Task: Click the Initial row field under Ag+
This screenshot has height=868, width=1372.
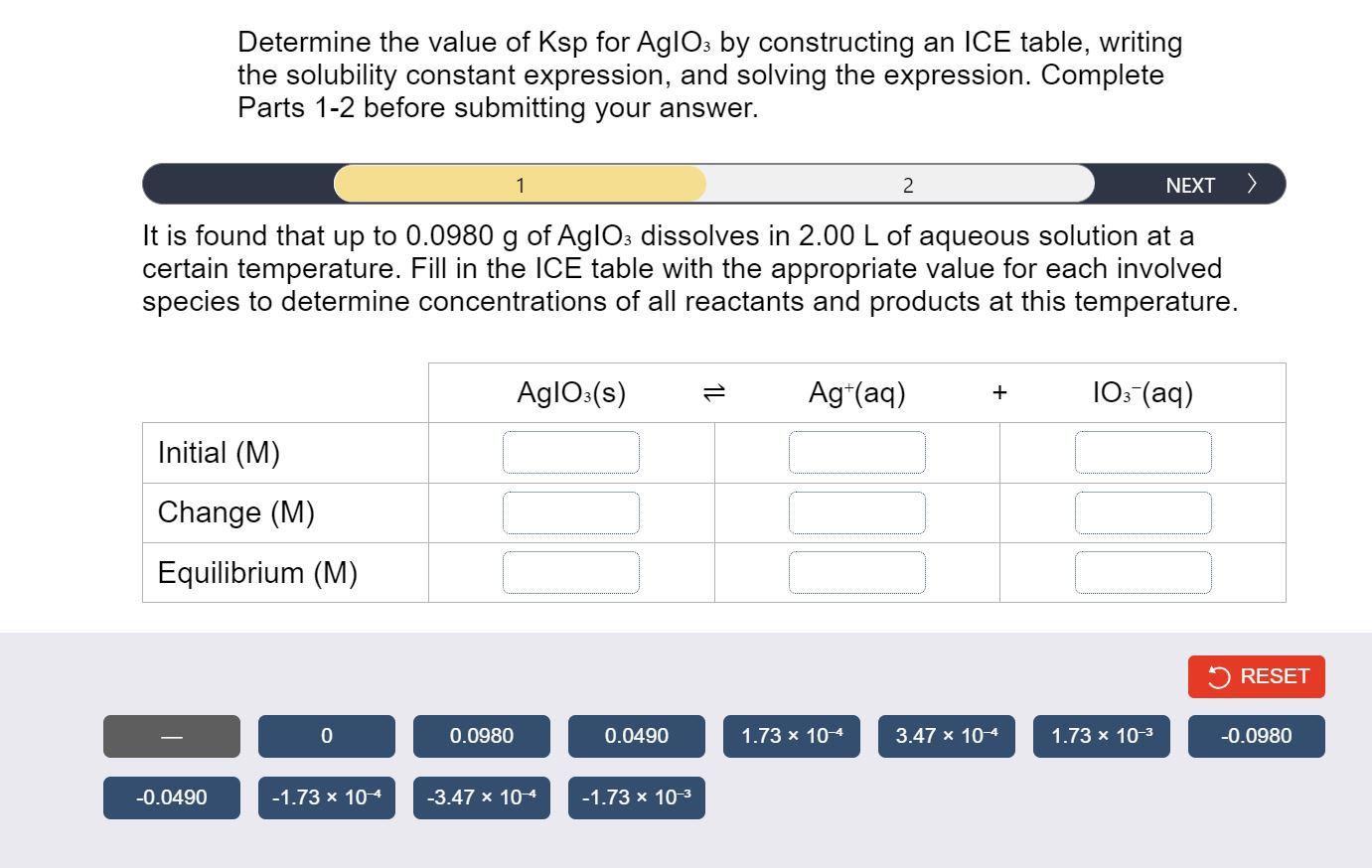Action: [x=856, y=452]
